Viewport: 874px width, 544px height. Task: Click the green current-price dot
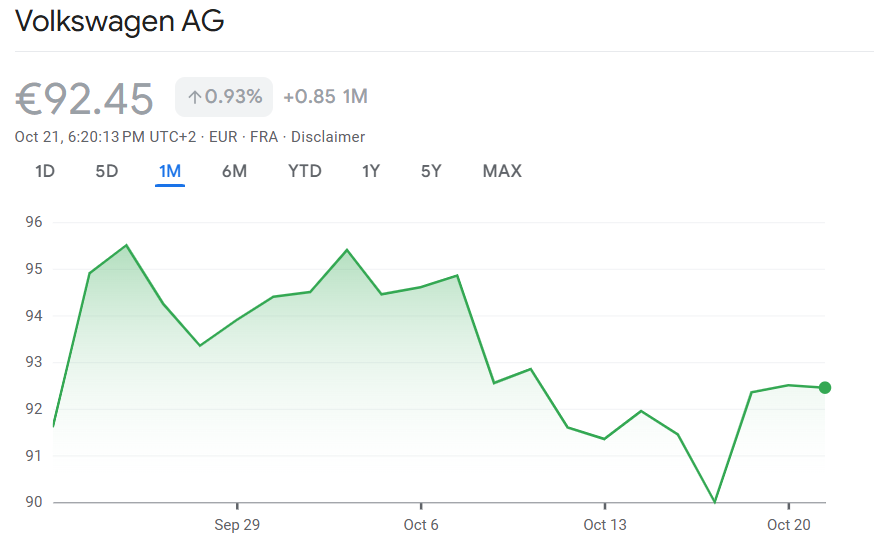click(x=825, y=388)
